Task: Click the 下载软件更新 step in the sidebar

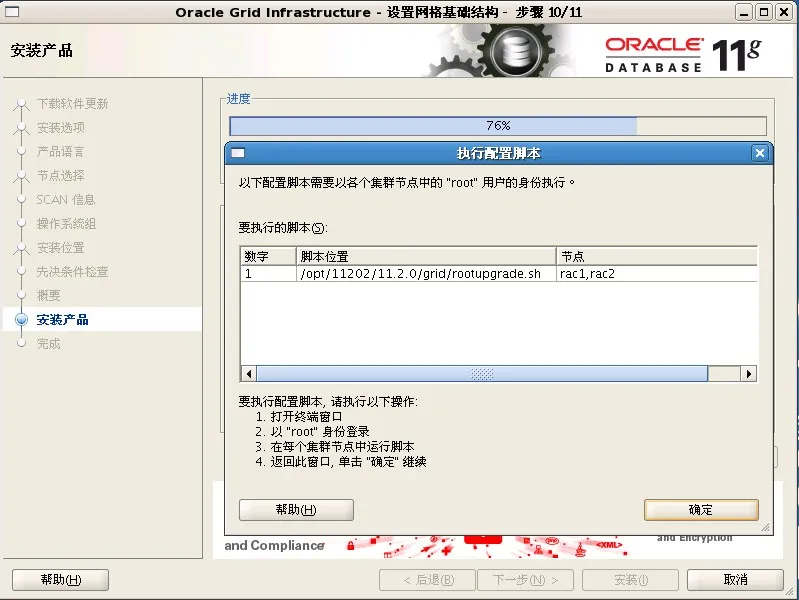Action: (x=72, y=103)
